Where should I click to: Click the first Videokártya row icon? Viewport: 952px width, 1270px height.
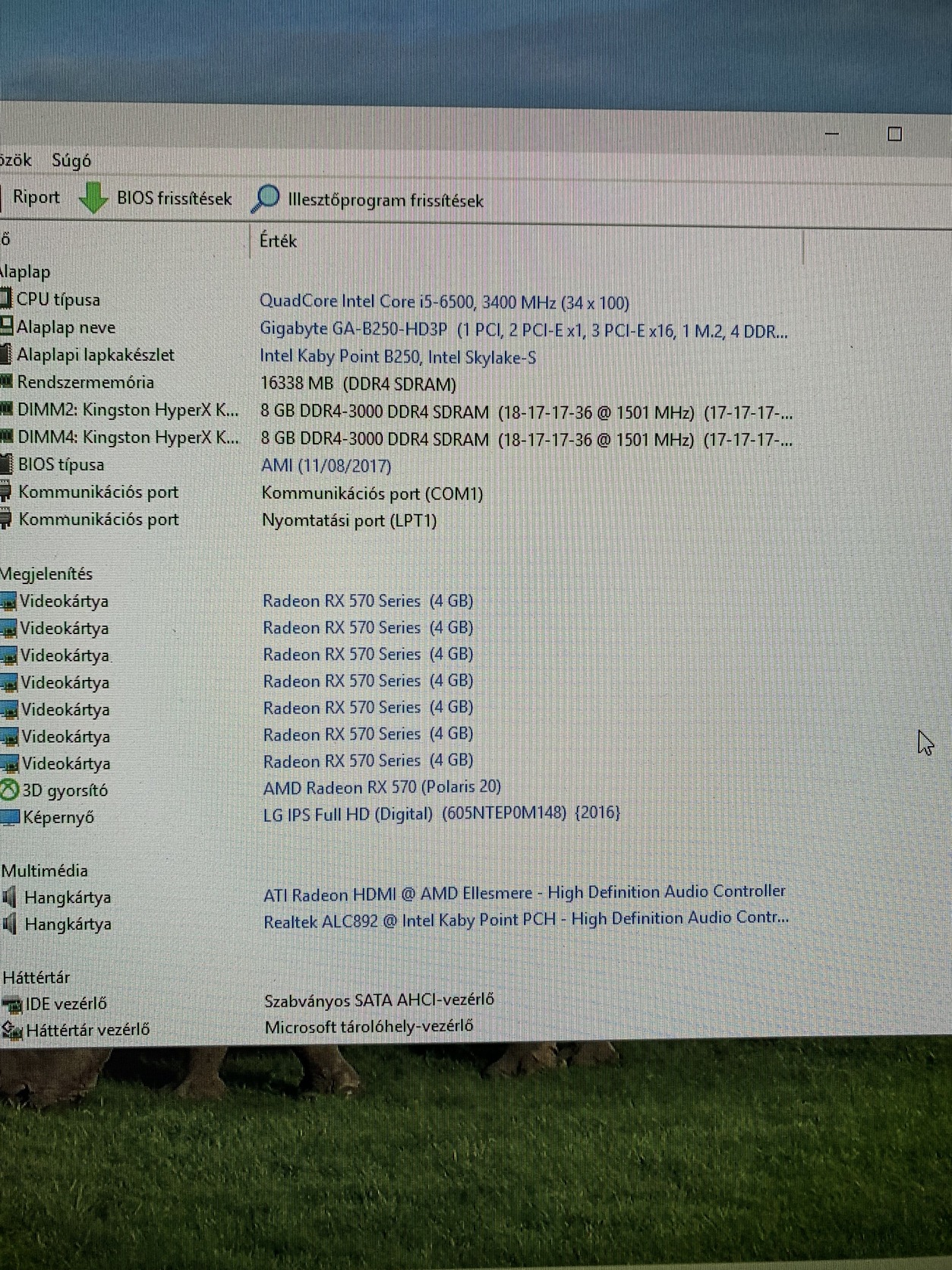click(8, 602)
